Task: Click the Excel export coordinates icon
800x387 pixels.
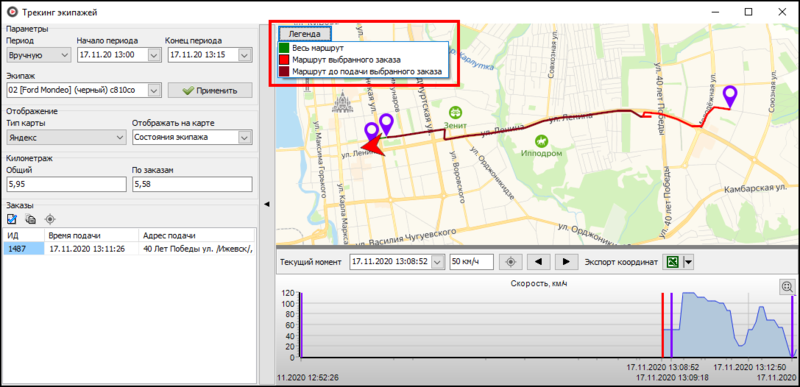Action: point(673,262)
